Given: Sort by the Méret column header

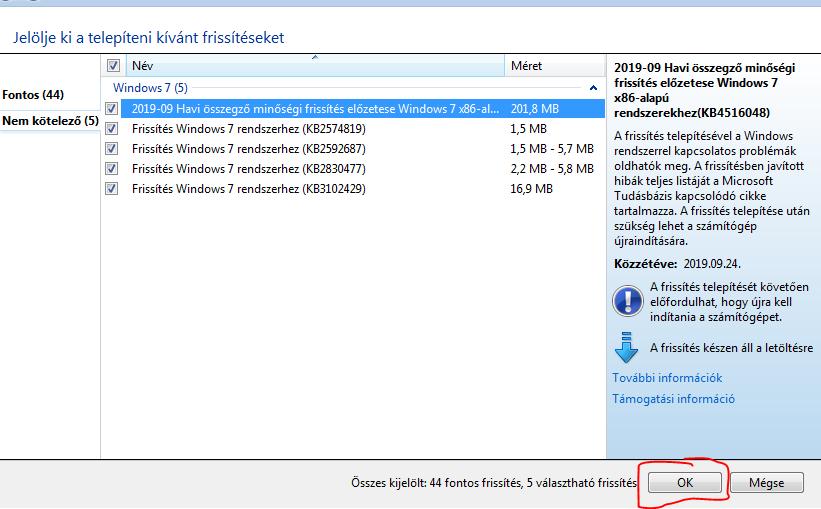Looking at the screenshot, I should coord(554,65).
